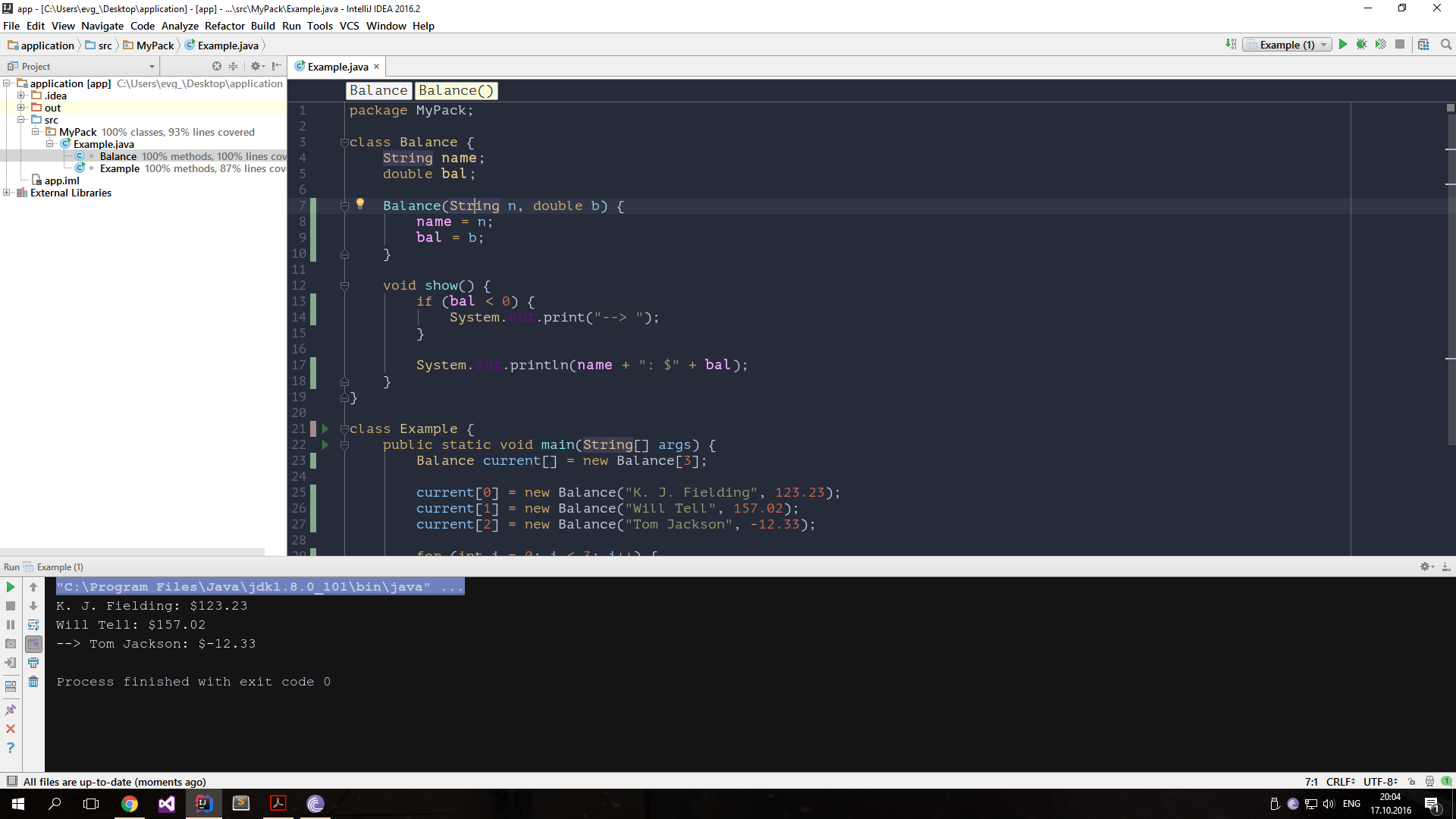
Task: Collapse the MyPack package
Action: (36, 132)
